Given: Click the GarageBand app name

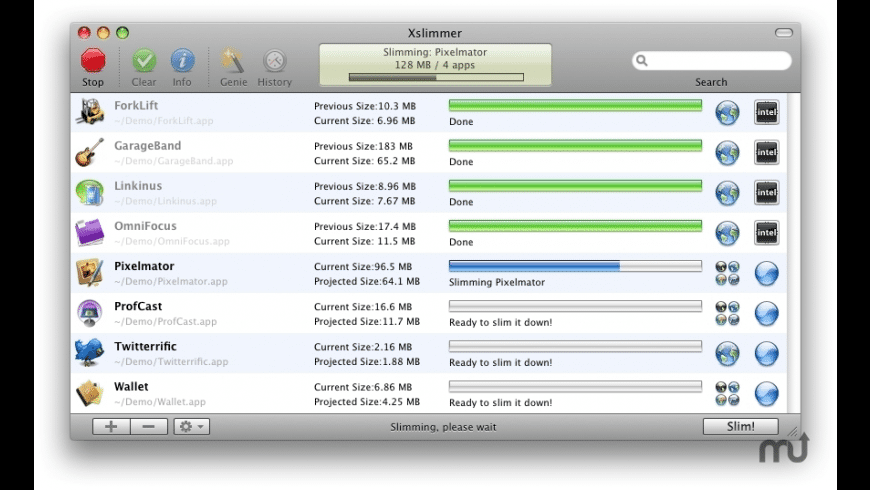Looking at the screenshot, I should point(148,145).
